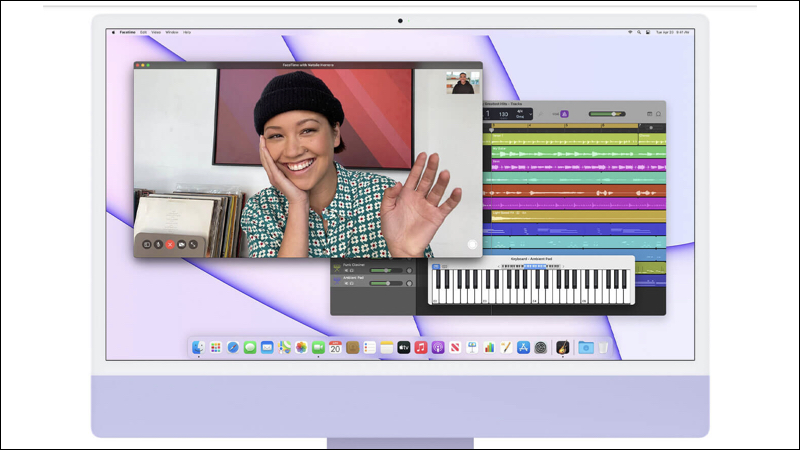800x450 pixels.
Task: Enter full screen from FaceTime call controls
Action: 193,245
